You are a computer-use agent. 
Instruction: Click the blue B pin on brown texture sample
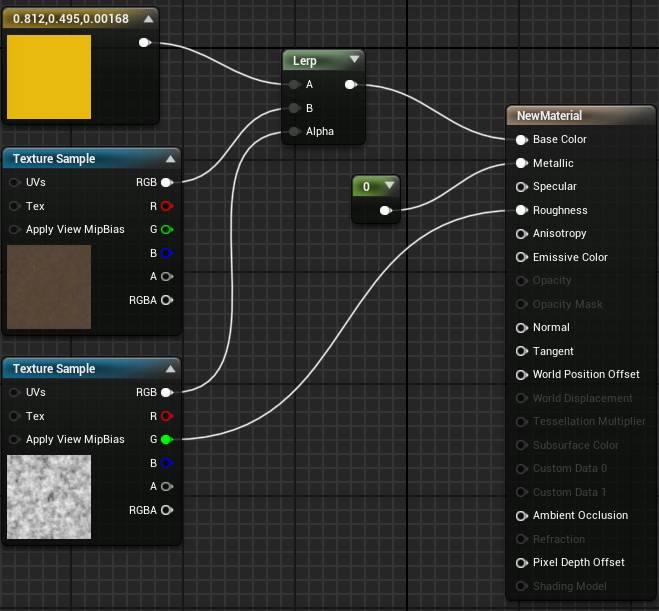(x=167, y=253)
